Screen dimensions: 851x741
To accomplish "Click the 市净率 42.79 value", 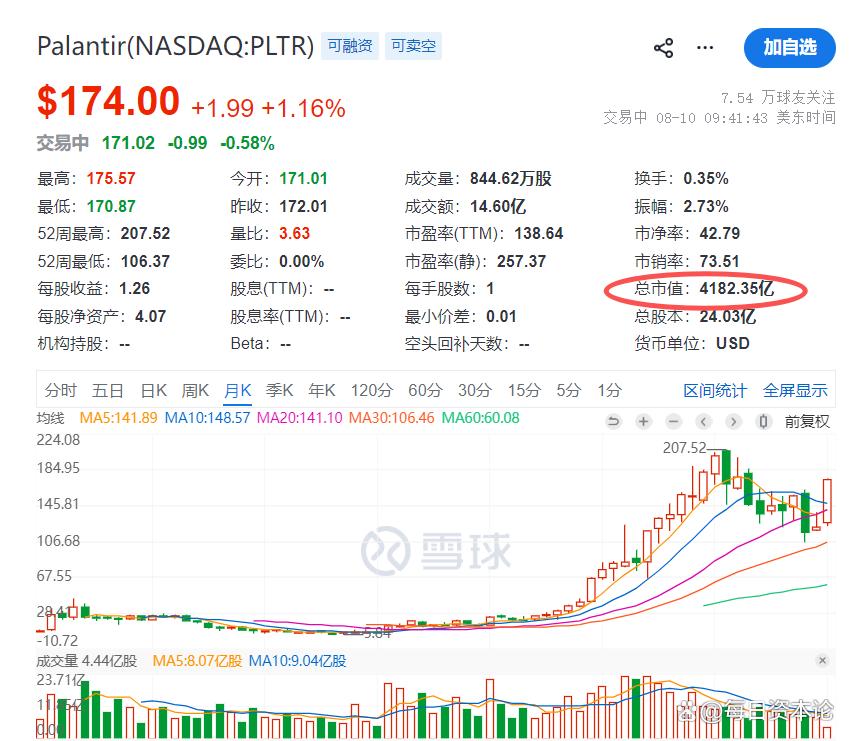I will pos(720,233).
